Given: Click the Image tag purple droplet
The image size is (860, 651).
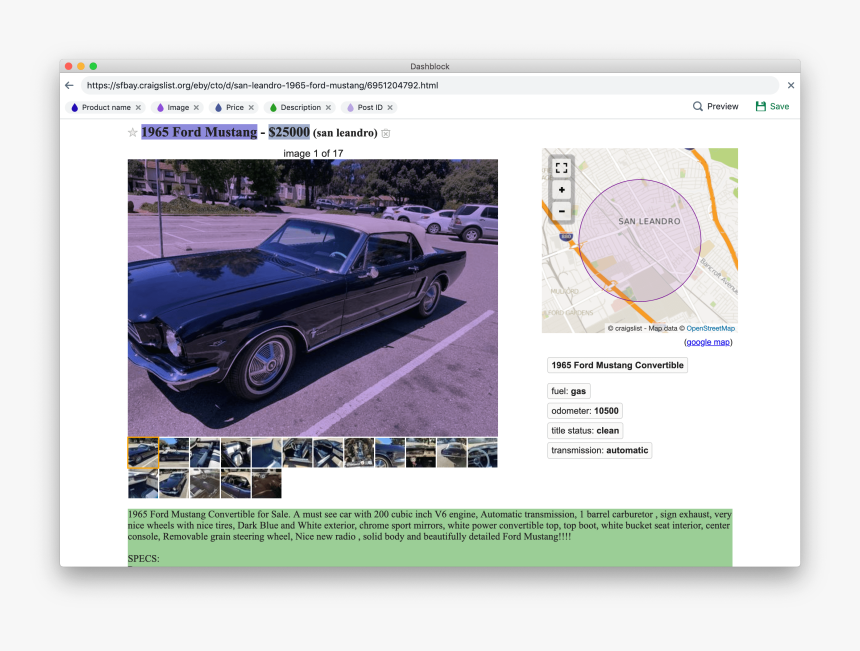Looking at the screenshot, I should (x=160, y=107).
